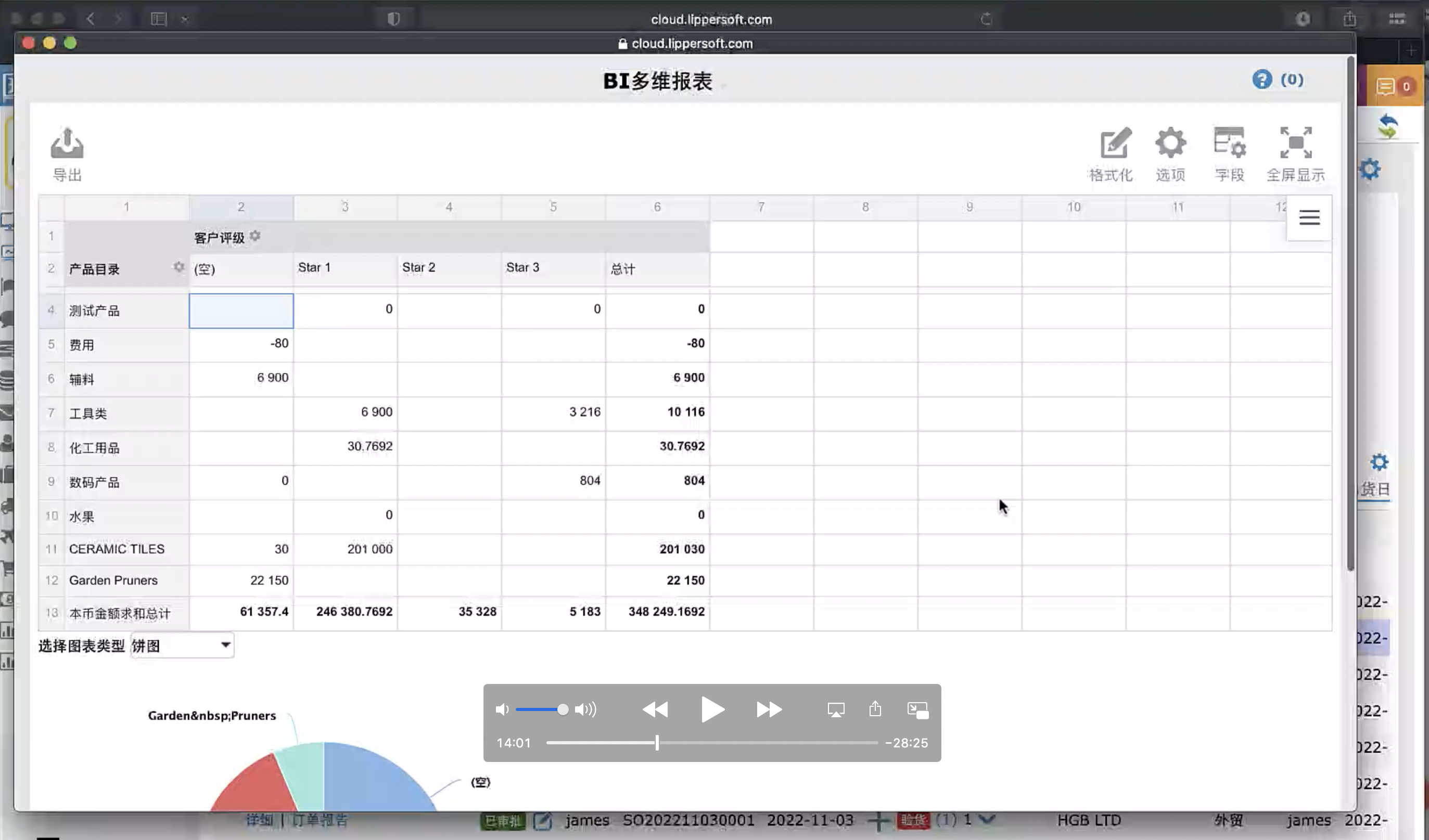1429x840 pixels.
Task: Click the 订单报告 link at bottom
Action: tap(321, 820)
